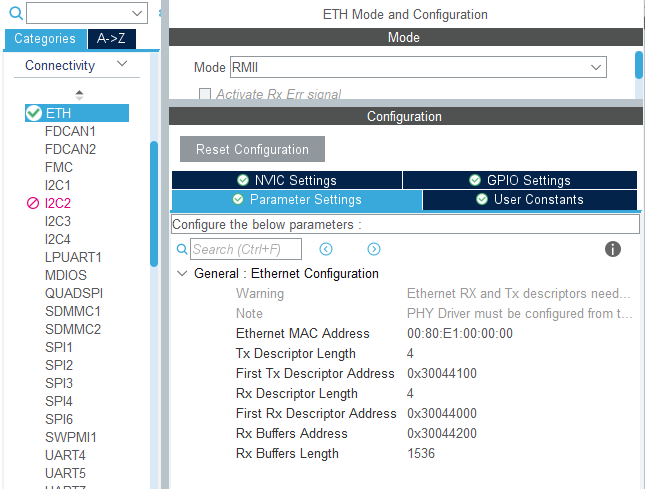
Task: Open the peripheral search combo box
Action: pyautogui.click(x=87, y=13)
